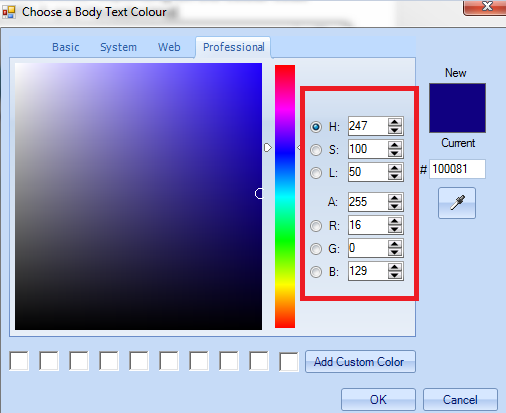The image size is (506, 413).
Task: Click the Cancel button
Action: tap(460, 399)
